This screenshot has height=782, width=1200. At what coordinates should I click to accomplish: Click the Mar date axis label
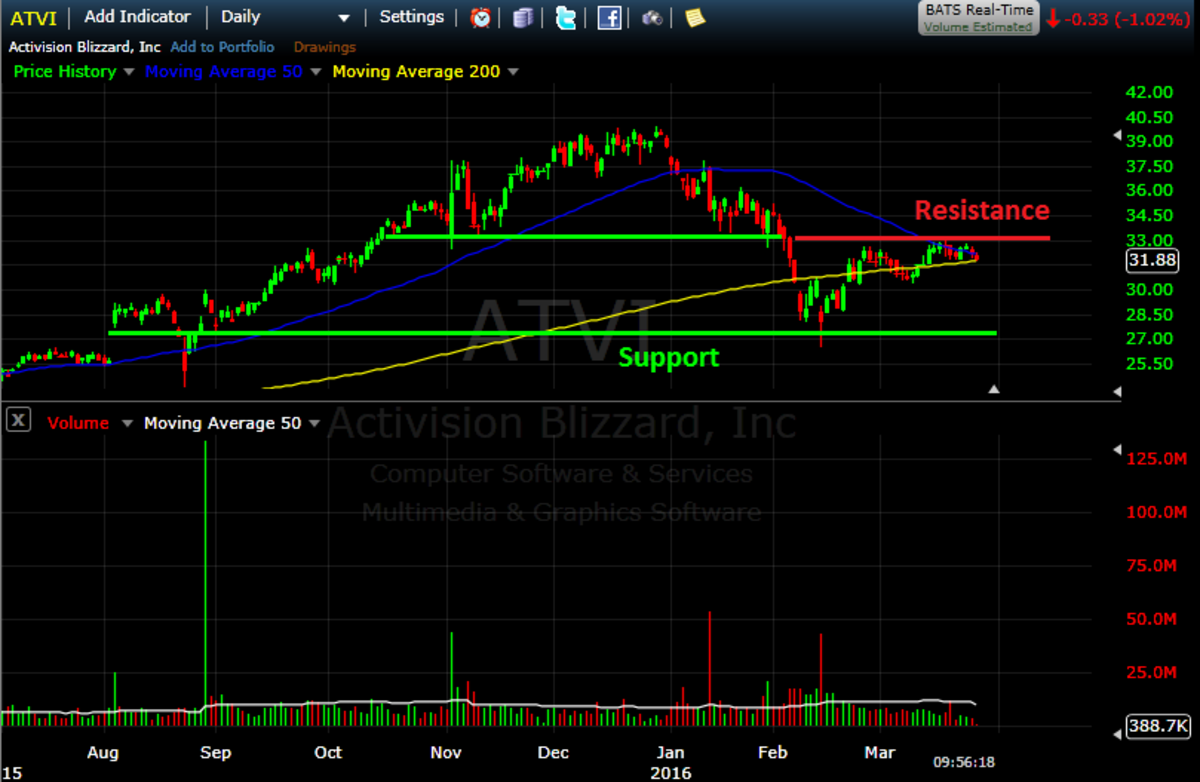880,752
